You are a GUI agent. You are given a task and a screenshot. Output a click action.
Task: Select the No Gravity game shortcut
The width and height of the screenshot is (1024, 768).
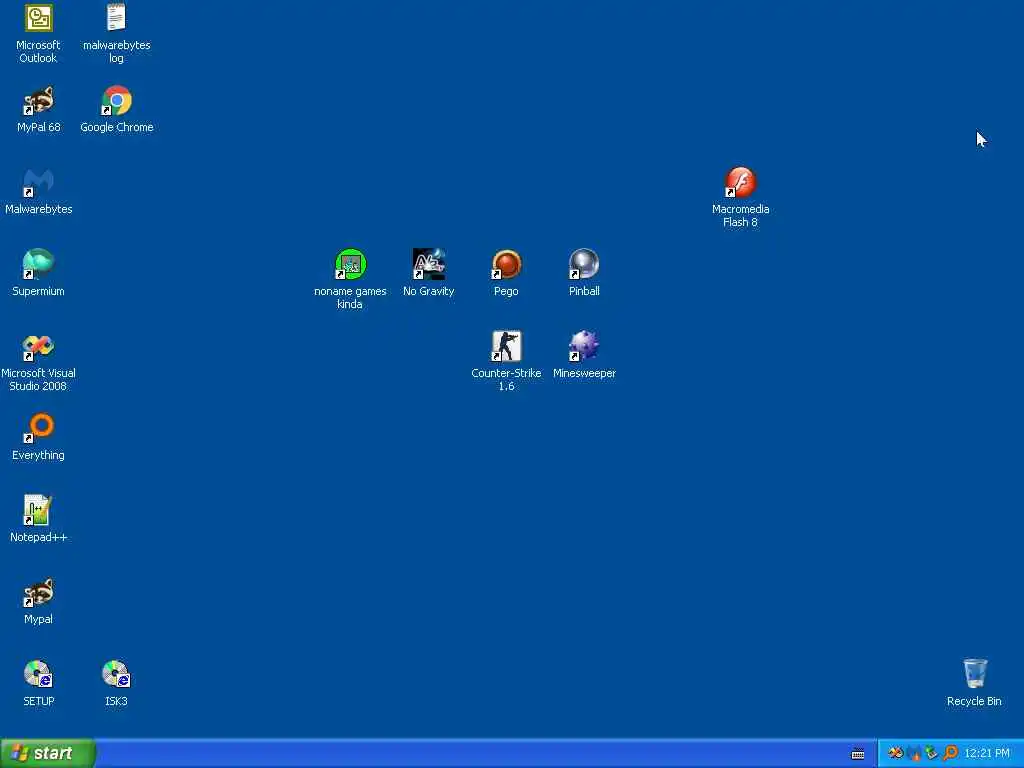tap(428, 273)
